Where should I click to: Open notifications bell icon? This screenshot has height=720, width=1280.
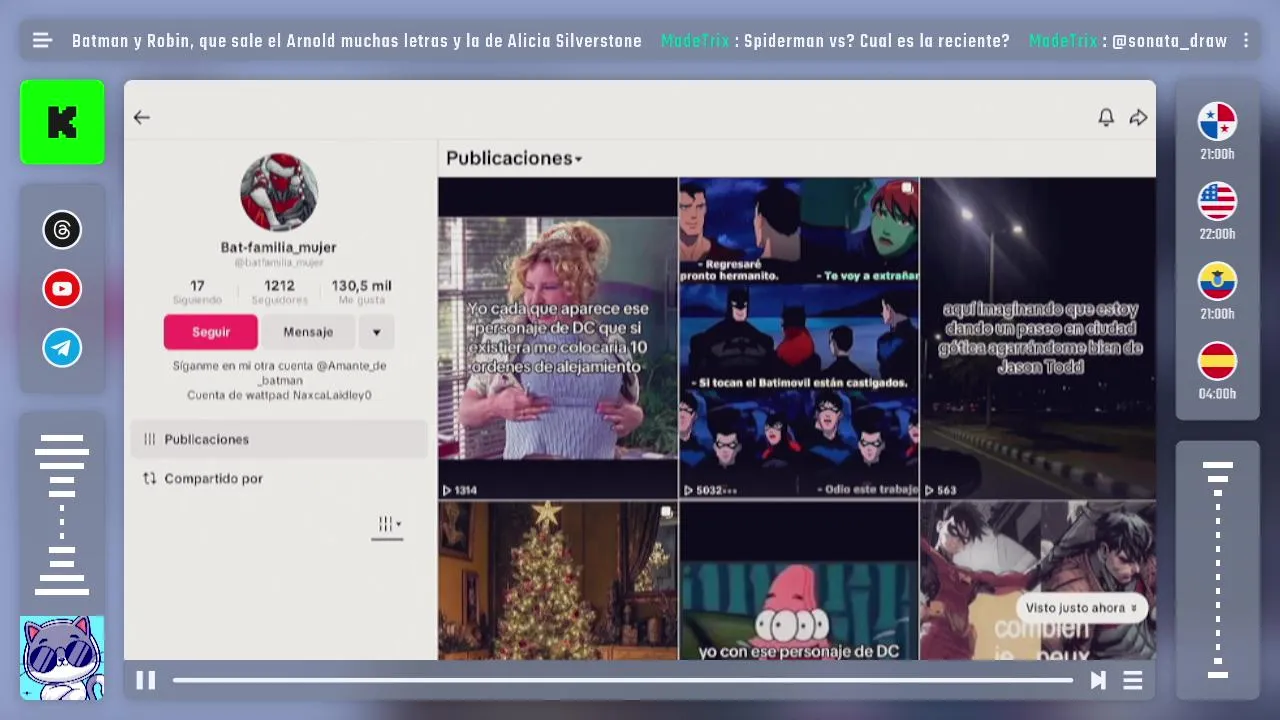pyautogui.click(x=1106, y=117)
